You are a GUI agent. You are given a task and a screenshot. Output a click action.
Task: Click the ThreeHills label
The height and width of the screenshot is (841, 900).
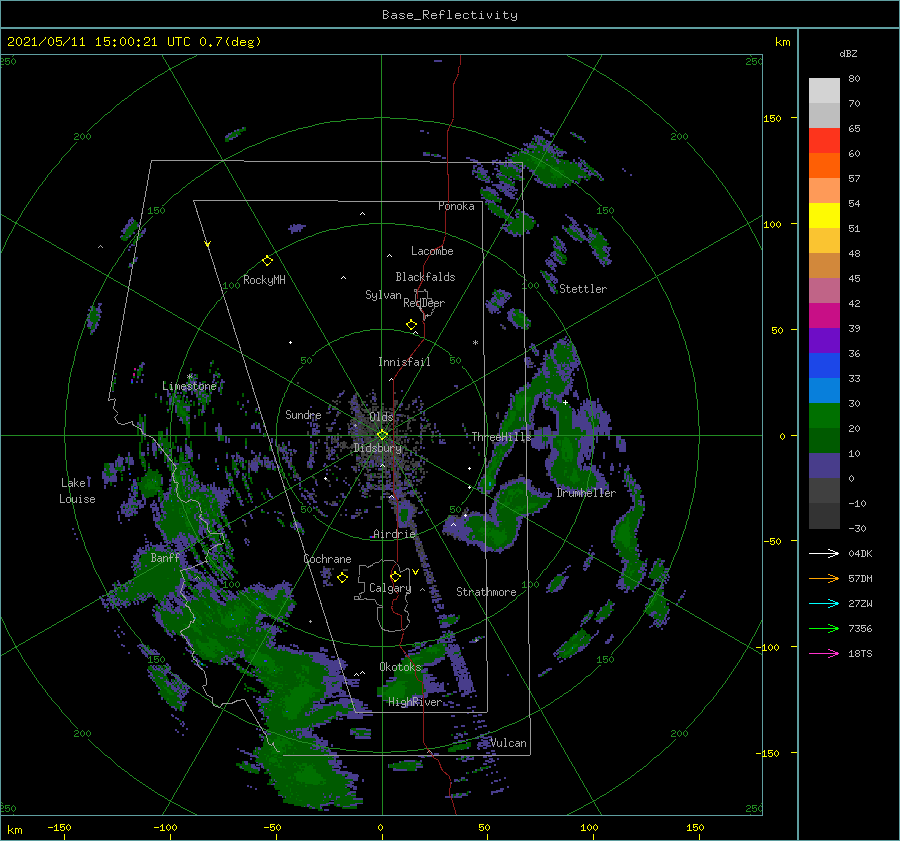pyautogui.click(x=502, y=437)
